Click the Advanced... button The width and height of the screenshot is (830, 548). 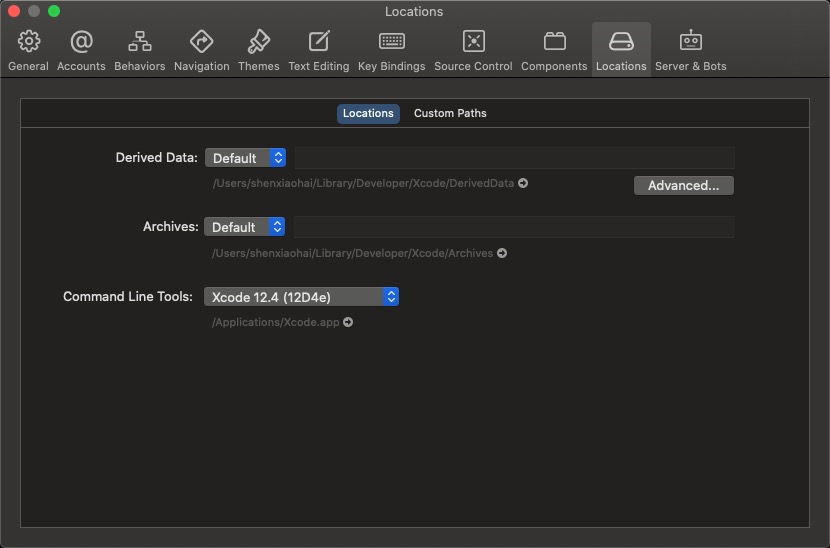(x=684, y=185)
